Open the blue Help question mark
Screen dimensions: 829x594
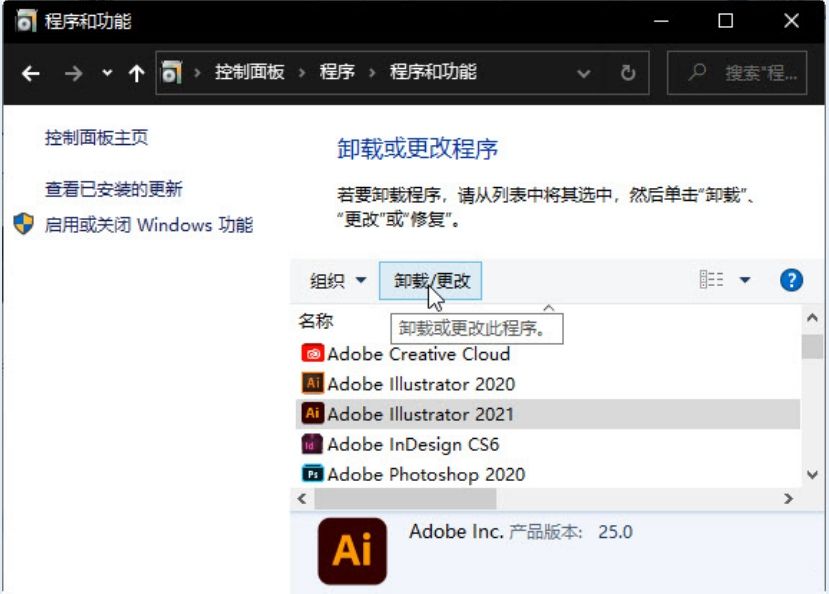[x=791, y=280]
